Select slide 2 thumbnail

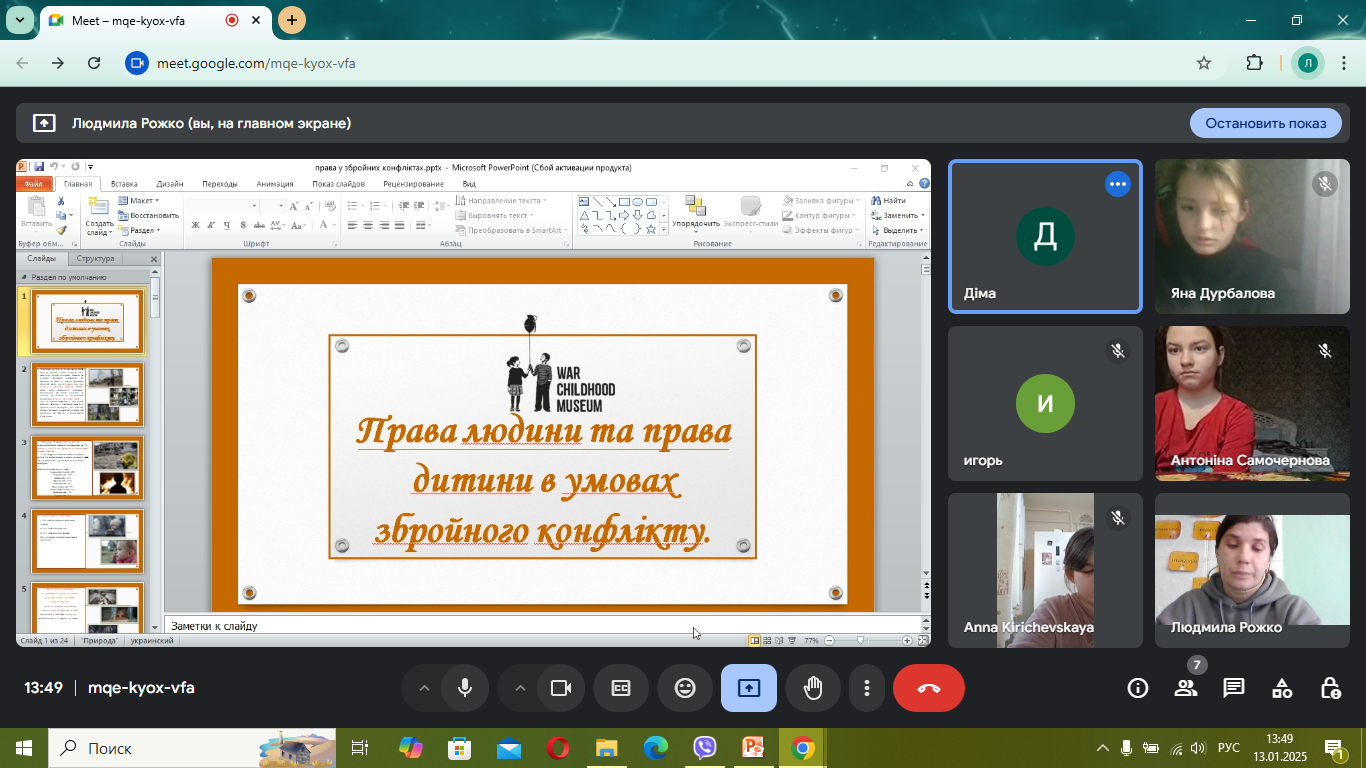pos(88,395)
